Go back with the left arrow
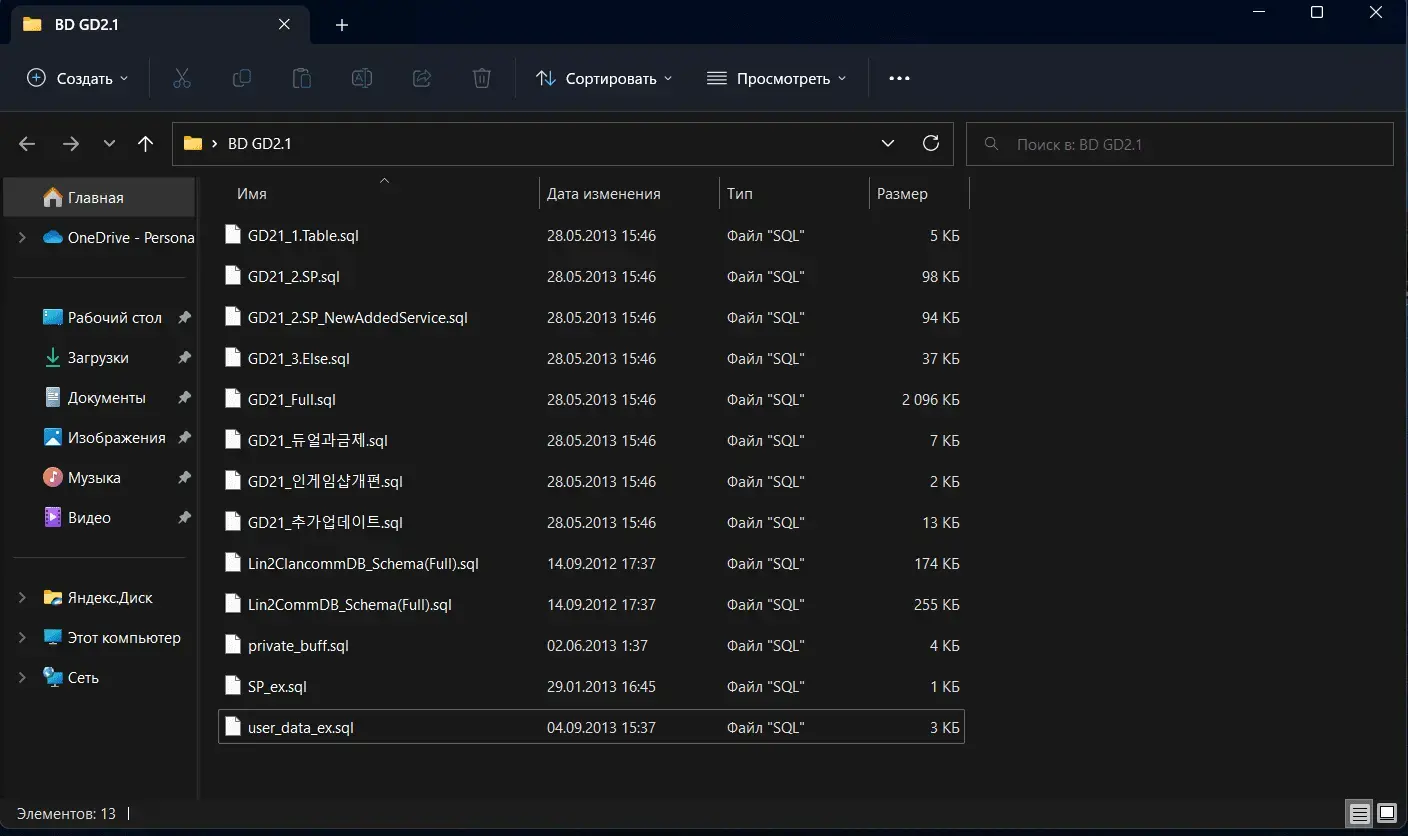This screenshot has height=836, width=1408. [27, 144]
